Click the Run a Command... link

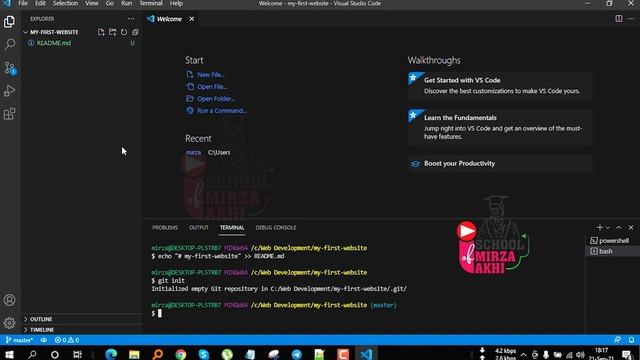coord(222,111)
